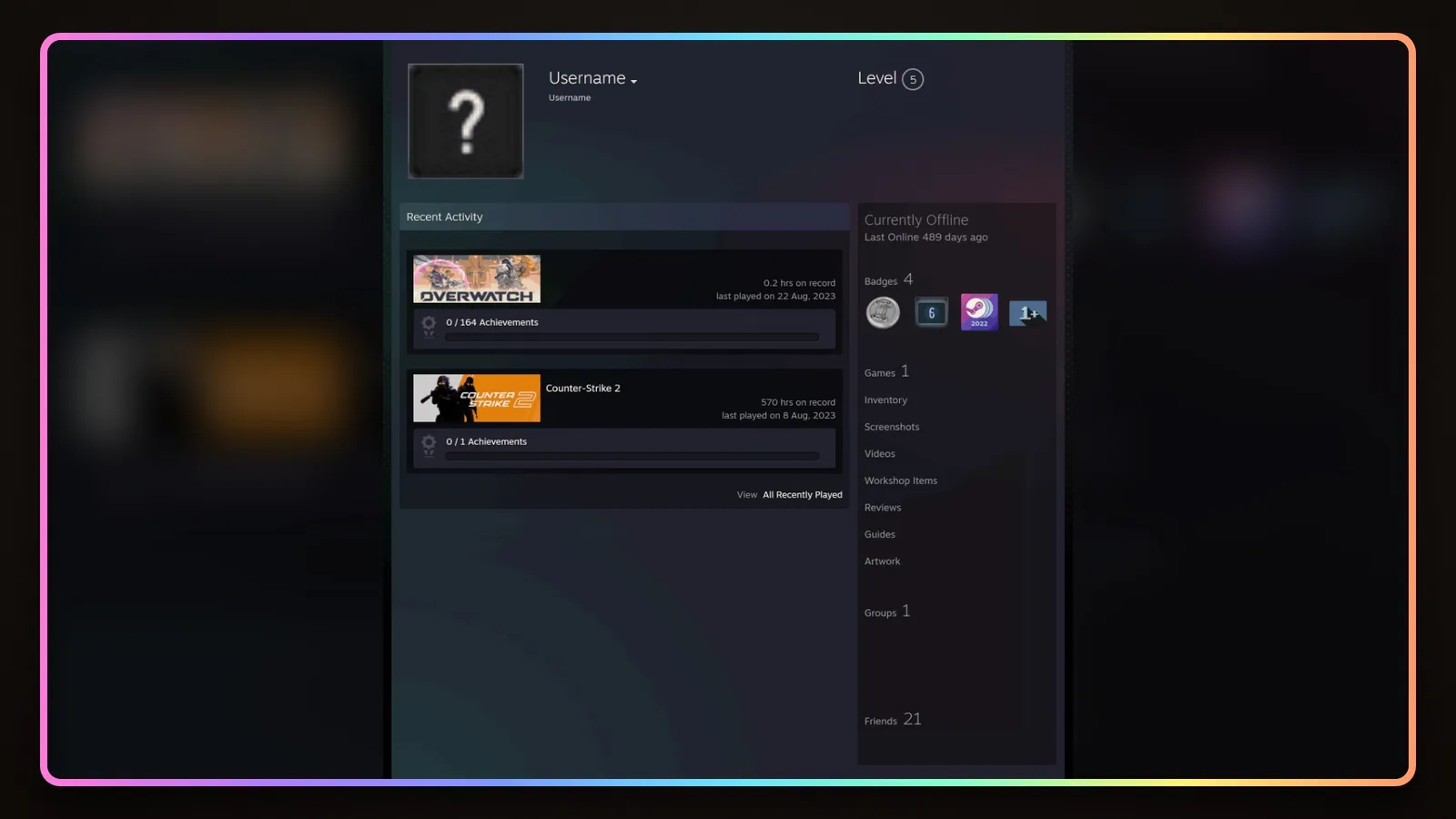Open the Counter-Strike 2 game thumbnail
This screenshot has height=819, width=1456.
tap(477, 399)
